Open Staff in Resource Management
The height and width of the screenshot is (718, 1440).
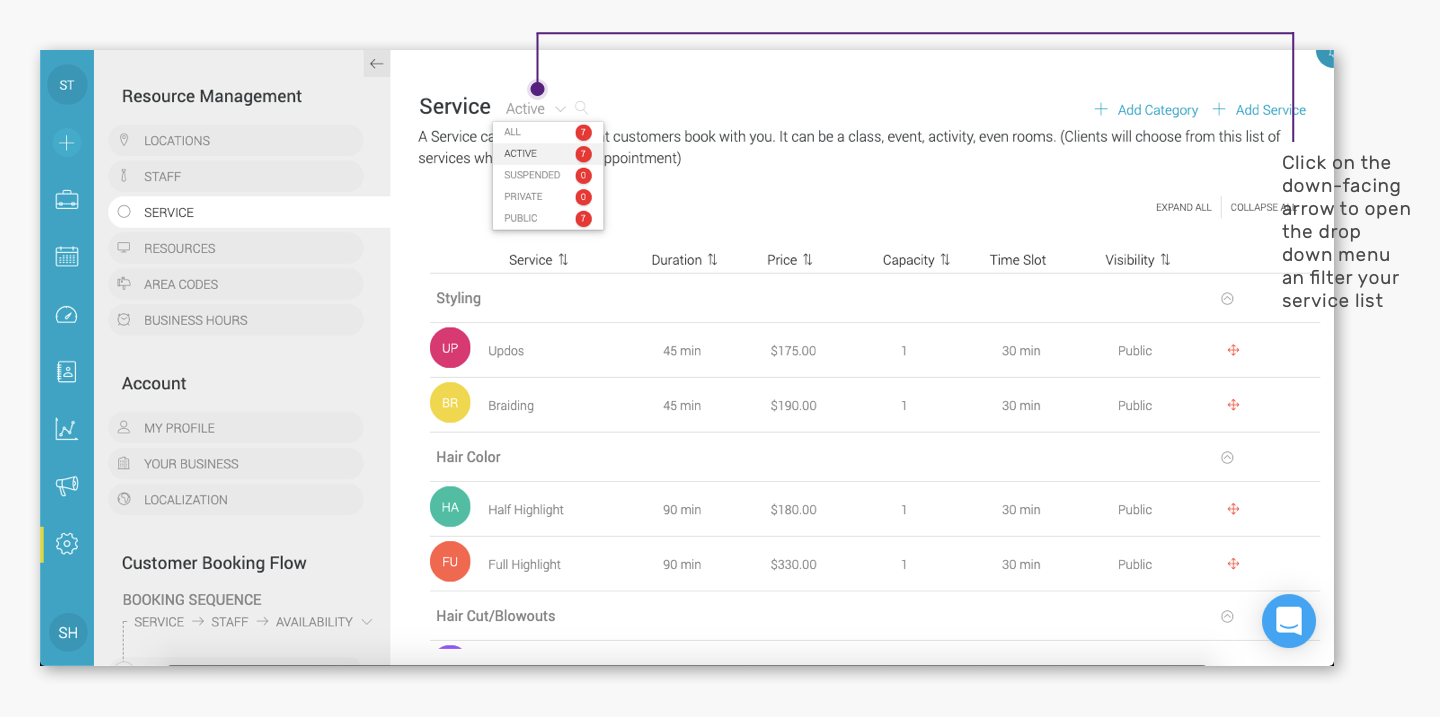(236, 177)
